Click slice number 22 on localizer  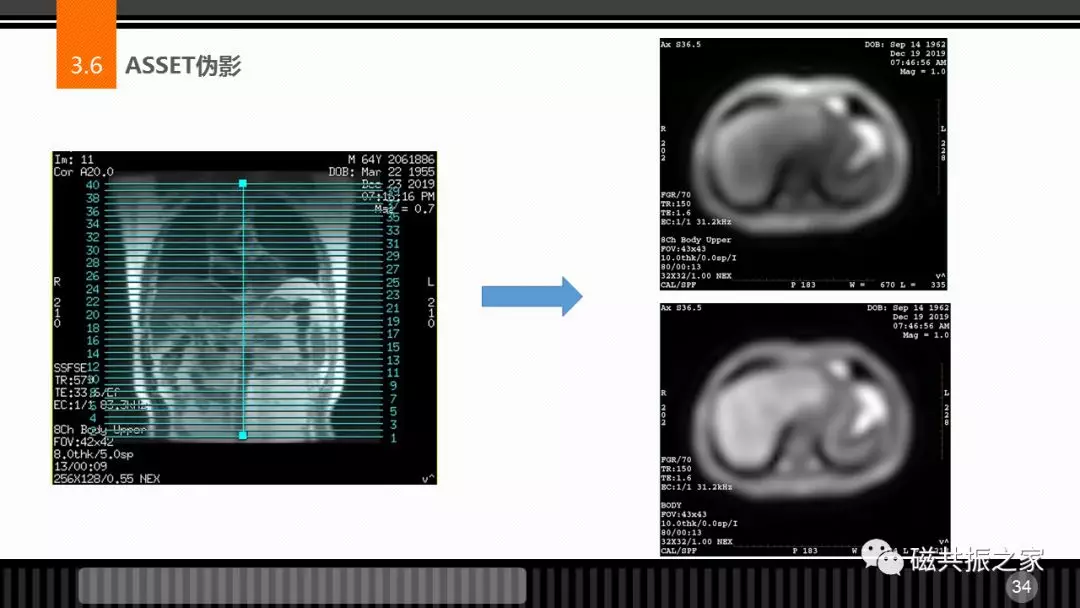[92, 302]
